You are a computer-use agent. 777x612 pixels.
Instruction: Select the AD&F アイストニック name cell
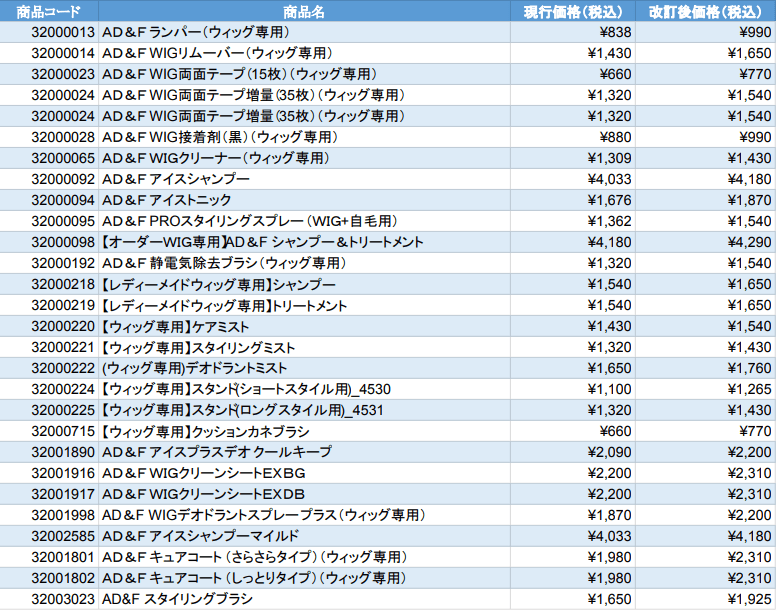(304, 200)
